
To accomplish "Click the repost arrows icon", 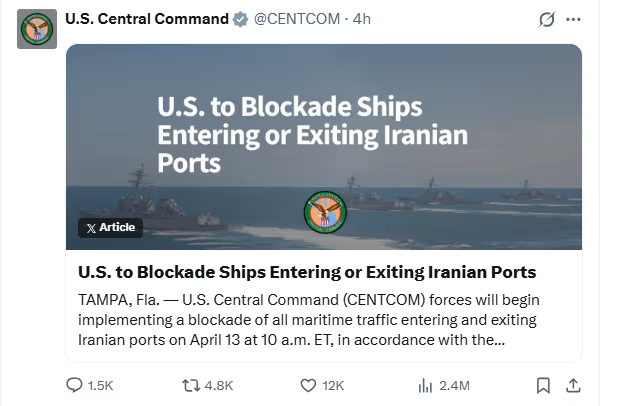I will coord(191,385).
